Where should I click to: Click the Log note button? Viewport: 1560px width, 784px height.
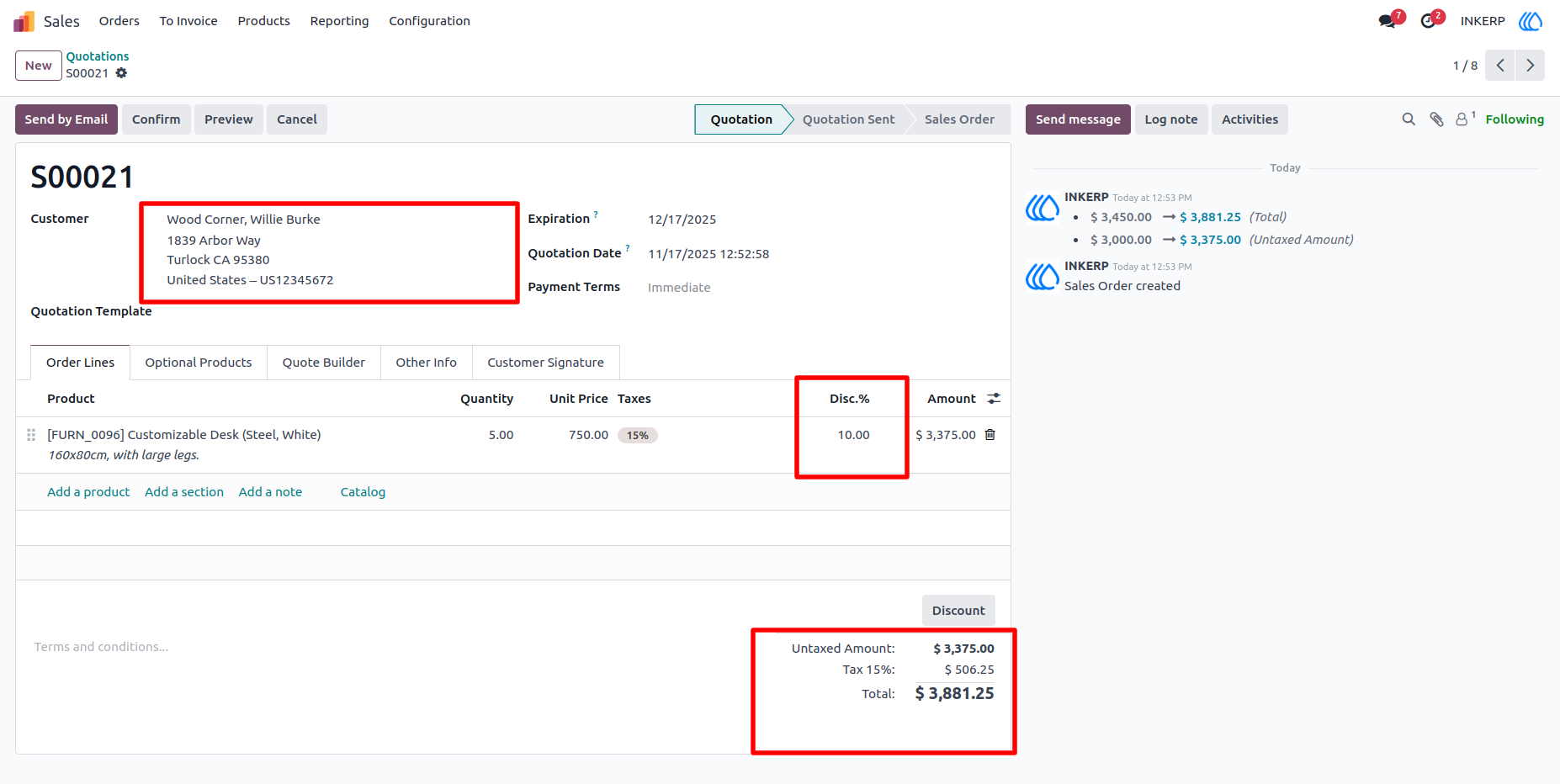[1171, 119]
